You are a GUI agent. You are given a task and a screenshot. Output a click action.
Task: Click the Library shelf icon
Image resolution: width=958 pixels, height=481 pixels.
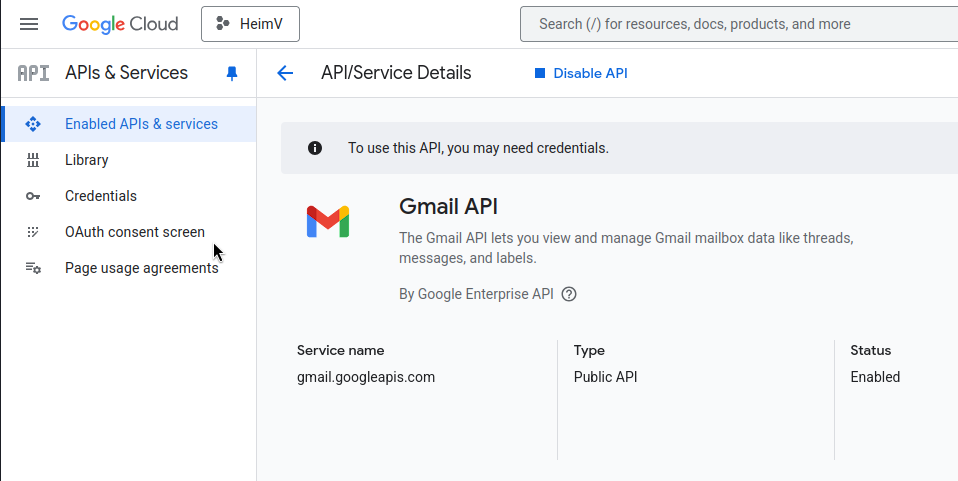coord(33,160)
